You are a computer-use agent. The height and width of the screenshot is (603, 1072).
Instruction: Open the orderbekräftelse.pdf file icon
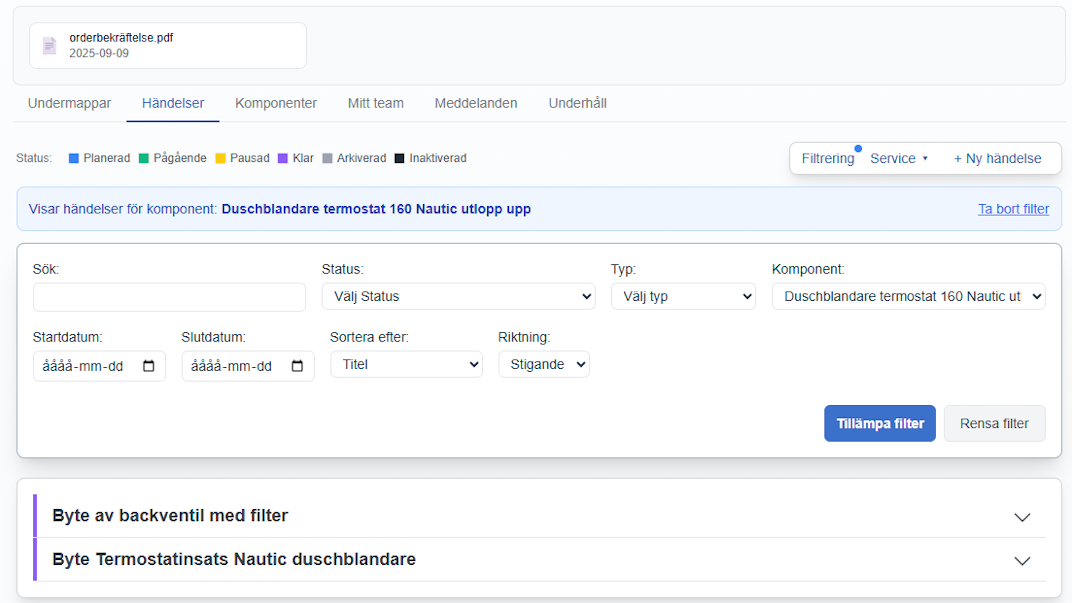click(x=49, y=46)
